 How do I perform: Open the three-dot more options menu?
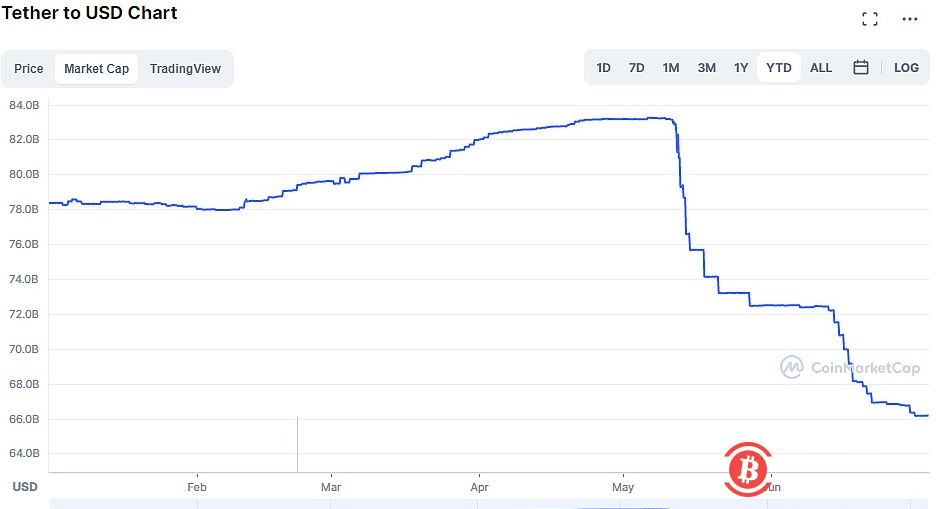coord(909,19)
